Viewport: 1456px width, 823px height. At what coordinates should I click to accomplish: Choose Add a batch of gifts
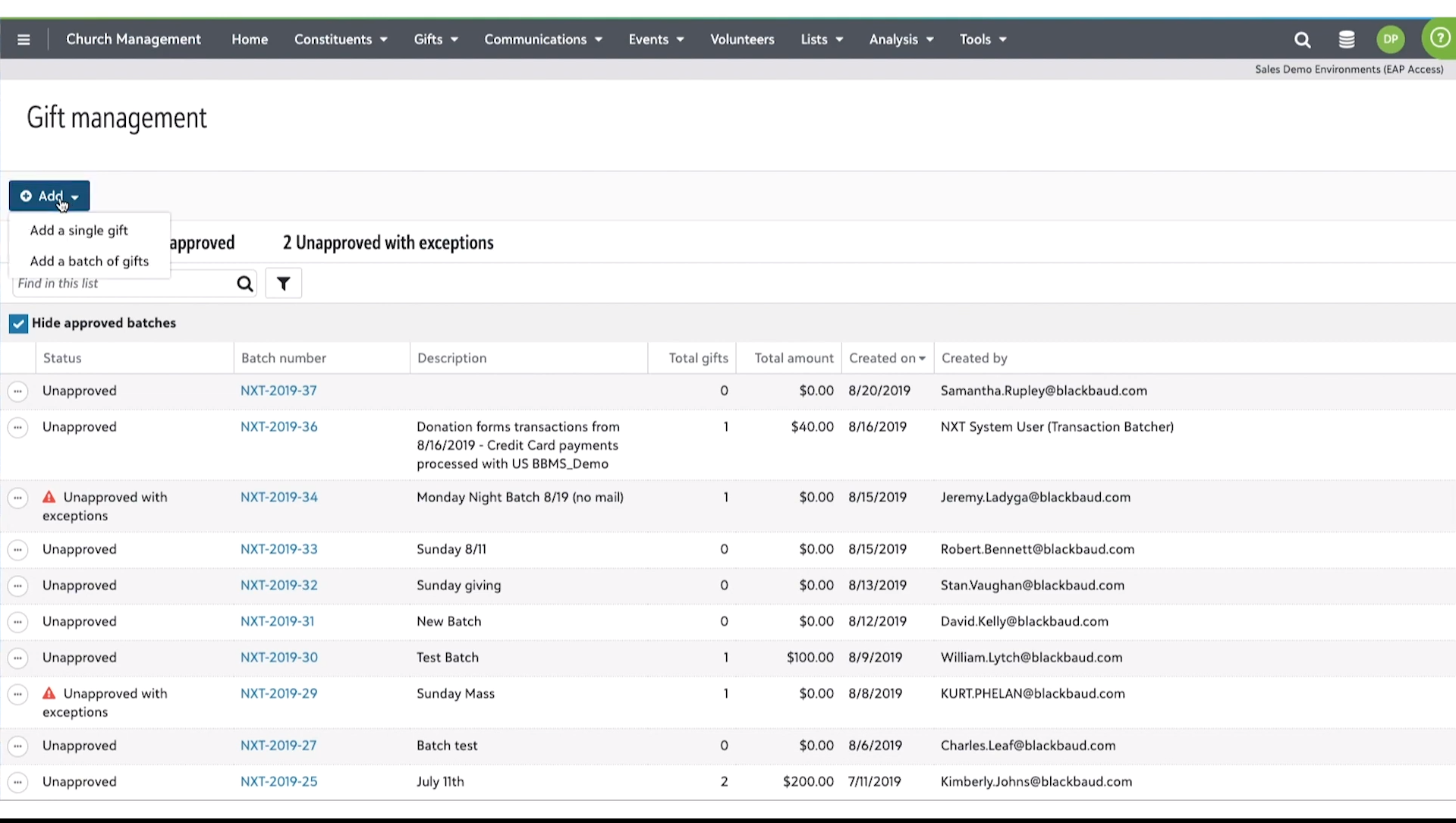click(x=90, y=262)
